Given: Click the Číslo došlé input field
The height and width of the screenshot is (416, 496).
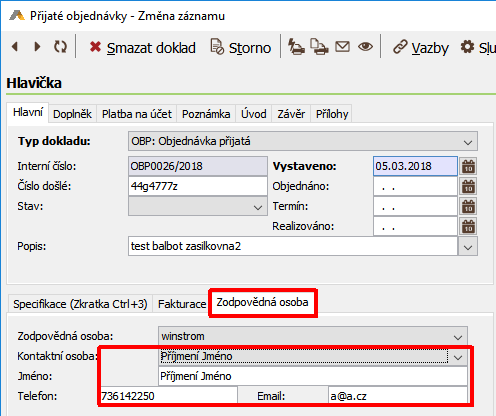Looking at the screenshot, I should click(x=198, y=186).
